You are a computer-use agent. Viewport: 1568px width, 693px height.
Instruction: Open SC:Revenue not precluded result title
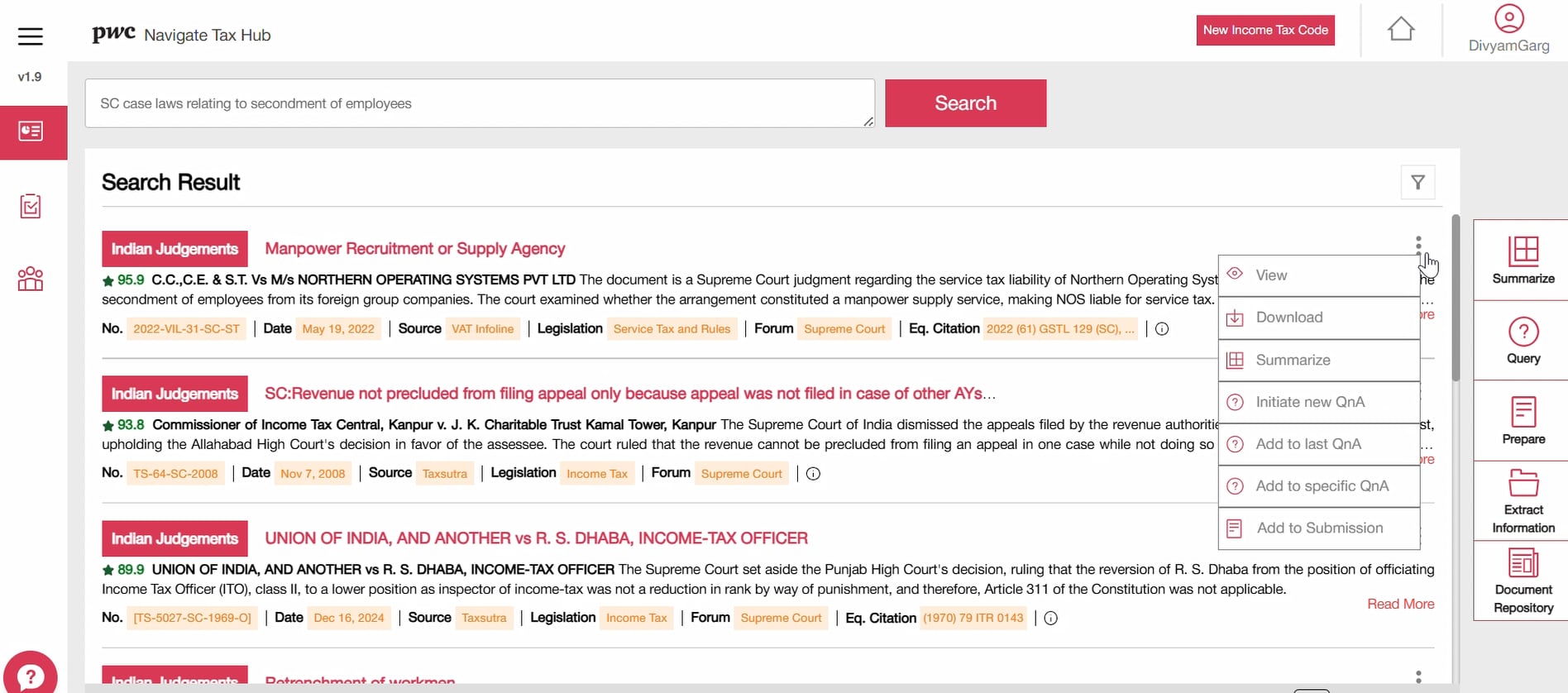coord(630,394)
